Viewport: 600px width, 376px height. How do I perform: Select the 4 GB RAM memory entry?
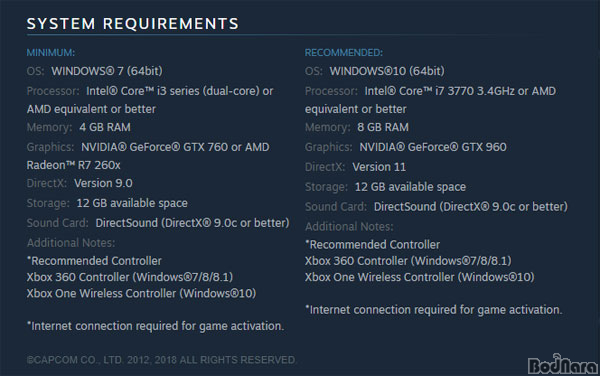coord(105,127)
